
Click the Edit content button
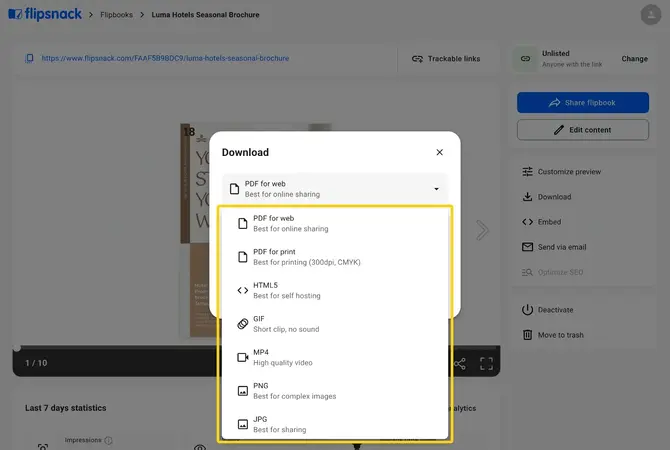pos(583,129)
